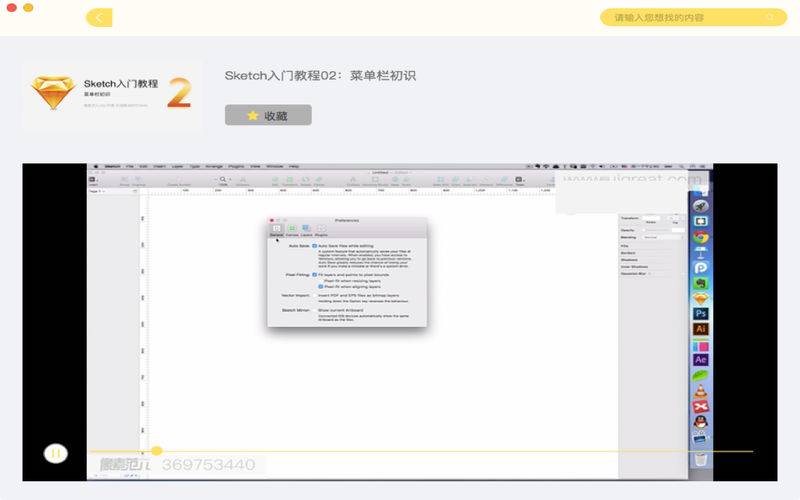The image size is (800, 500).
Task: Open the green leaf app in dock
Action: 701,376
